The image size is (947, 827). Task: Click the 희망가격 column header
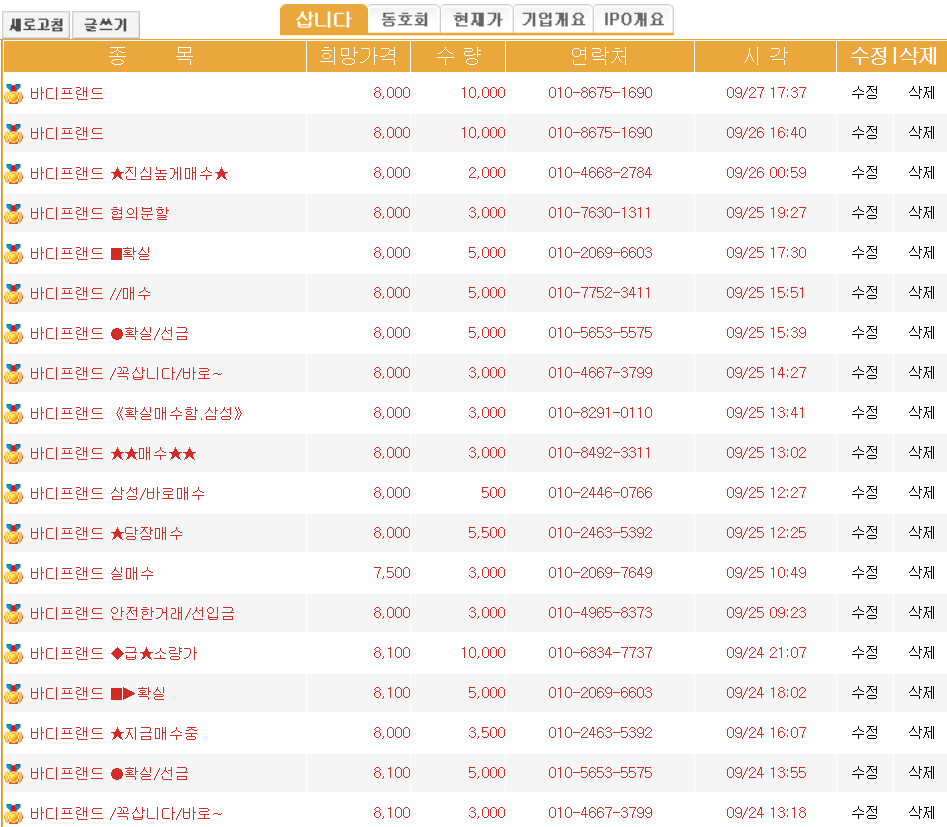click(x=358, y=56)
